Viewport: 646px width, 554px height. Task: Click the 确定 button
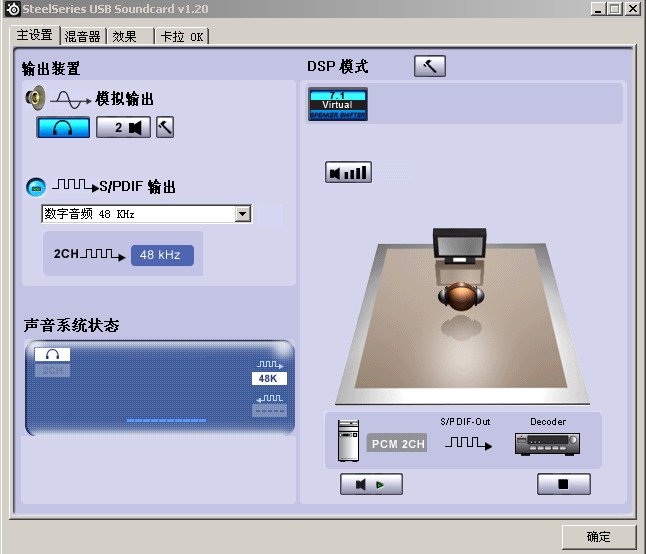click(x=599, y=537)
